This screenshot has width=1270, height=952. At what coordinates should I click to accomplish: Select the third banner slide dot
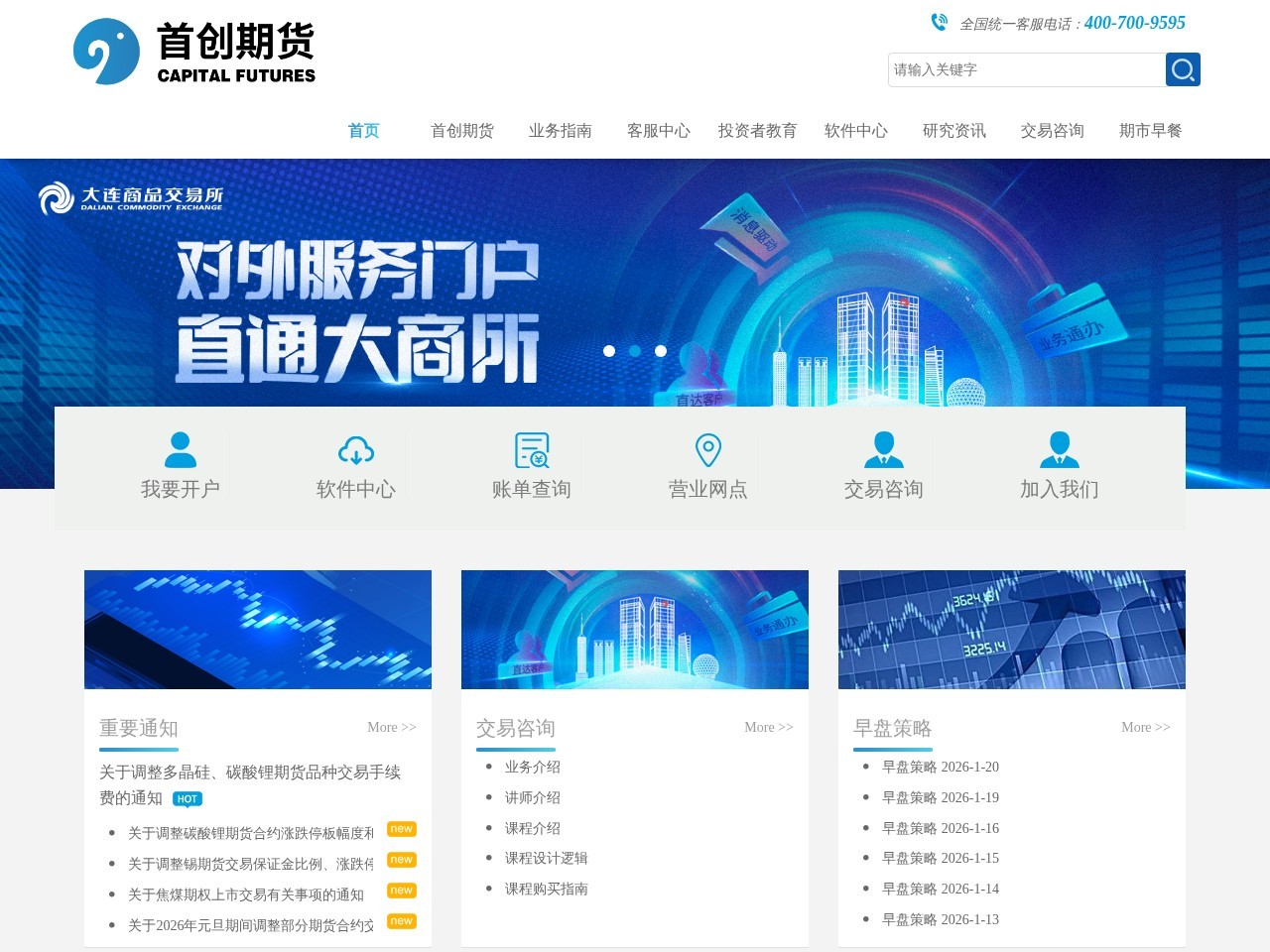point(661,351)
